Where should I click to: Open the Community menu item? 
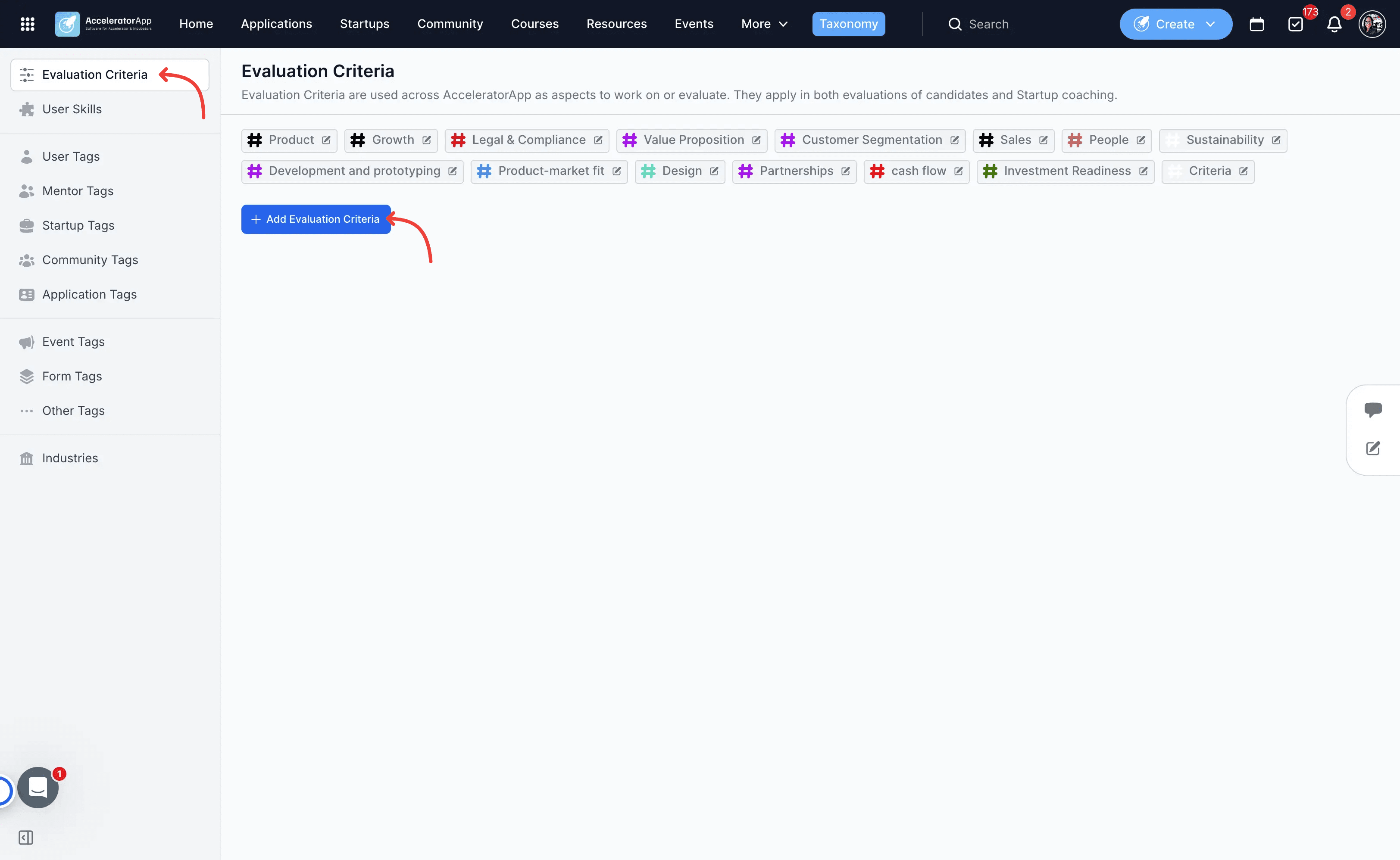click(450, 24)
